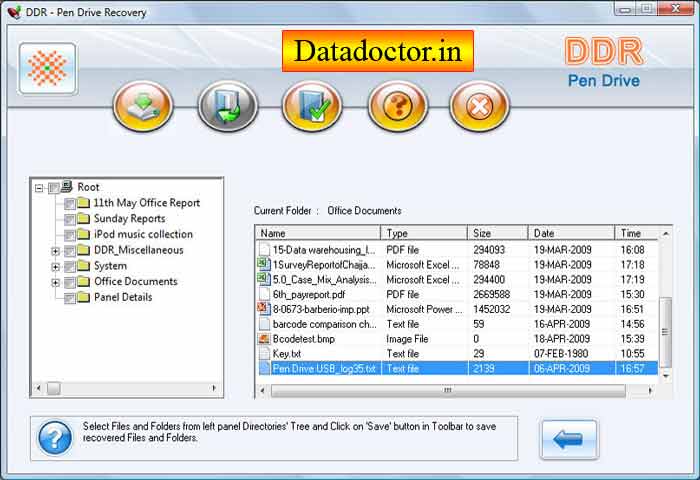
Task: Click the folder icon of Panel Details
Action: pyautogui.click(x=83, y=296)
